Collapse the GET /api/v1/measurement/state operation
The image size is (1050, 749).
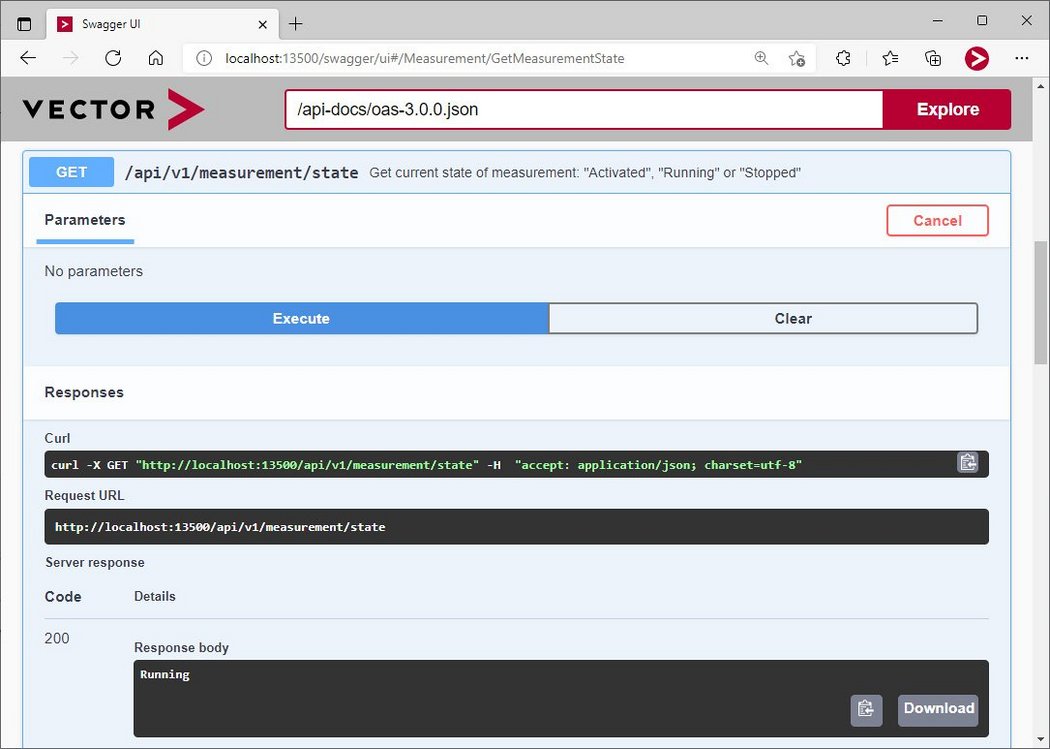(x=516, y=173)
